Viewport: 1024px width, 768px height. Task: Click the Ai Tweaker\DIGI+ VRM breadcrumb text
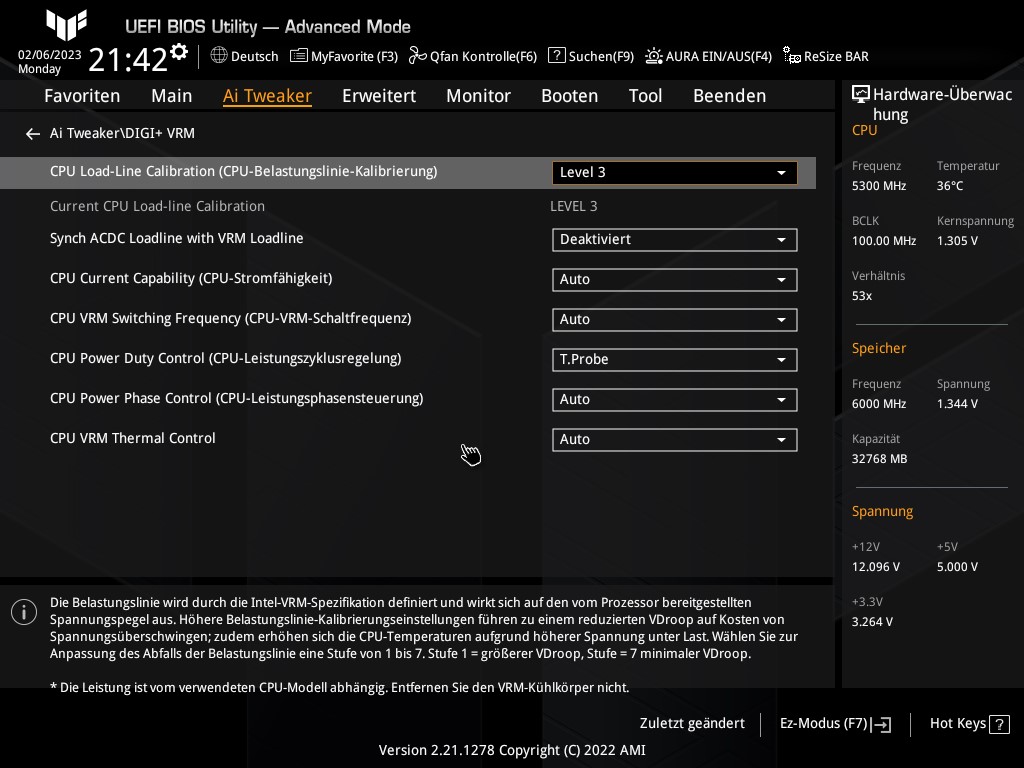pos(122,133)
